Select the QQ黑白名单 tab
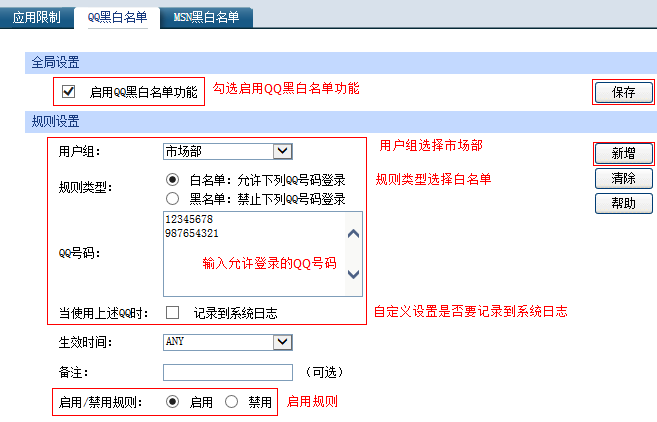The image size is (657, 422). pos(117,17)
